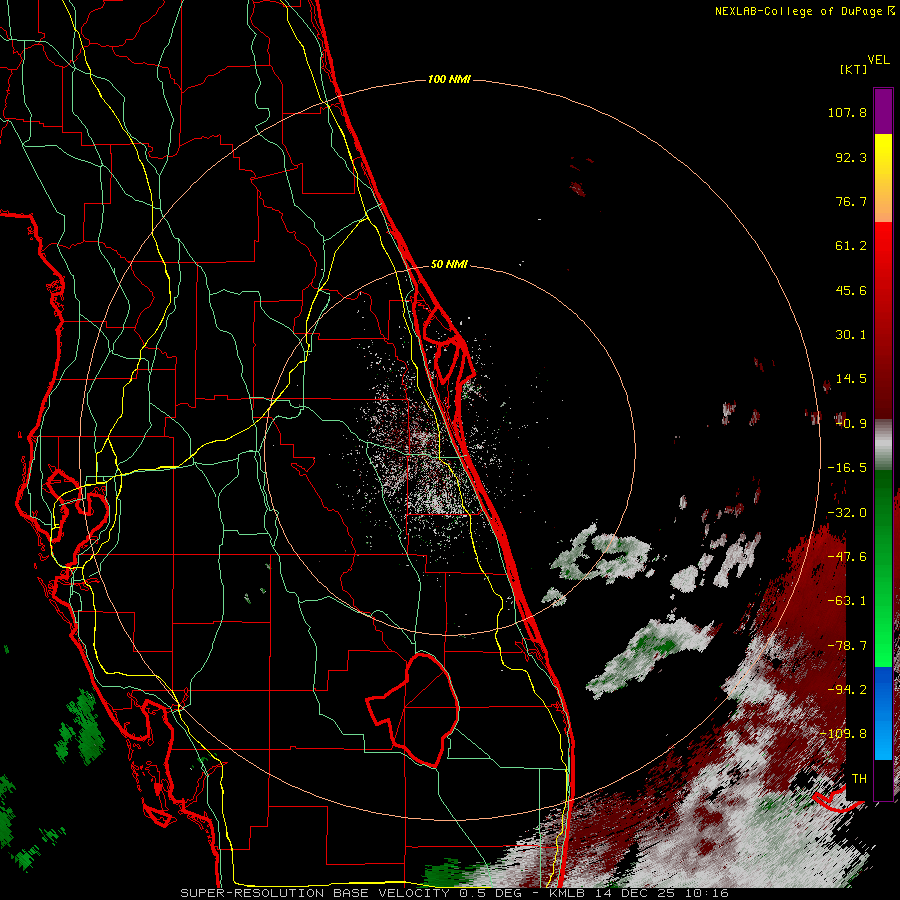900x900 pixels.
Task: Pick the yellow-orange segment of the color bar
Action: click(x=883, y=178)
